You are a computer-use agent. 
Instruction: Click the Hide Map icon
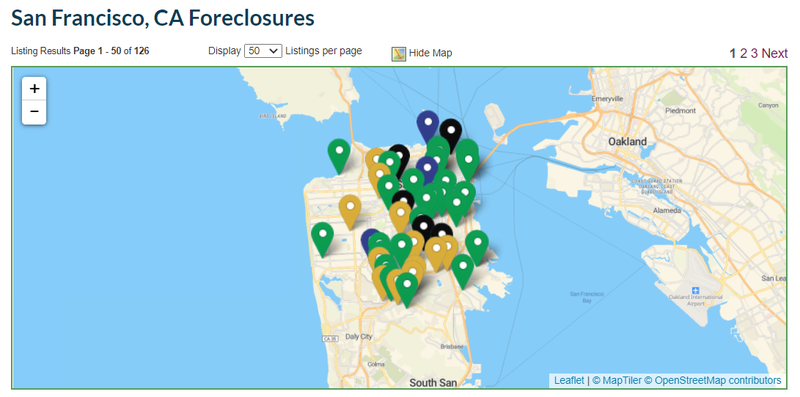[x=398, y=54]
